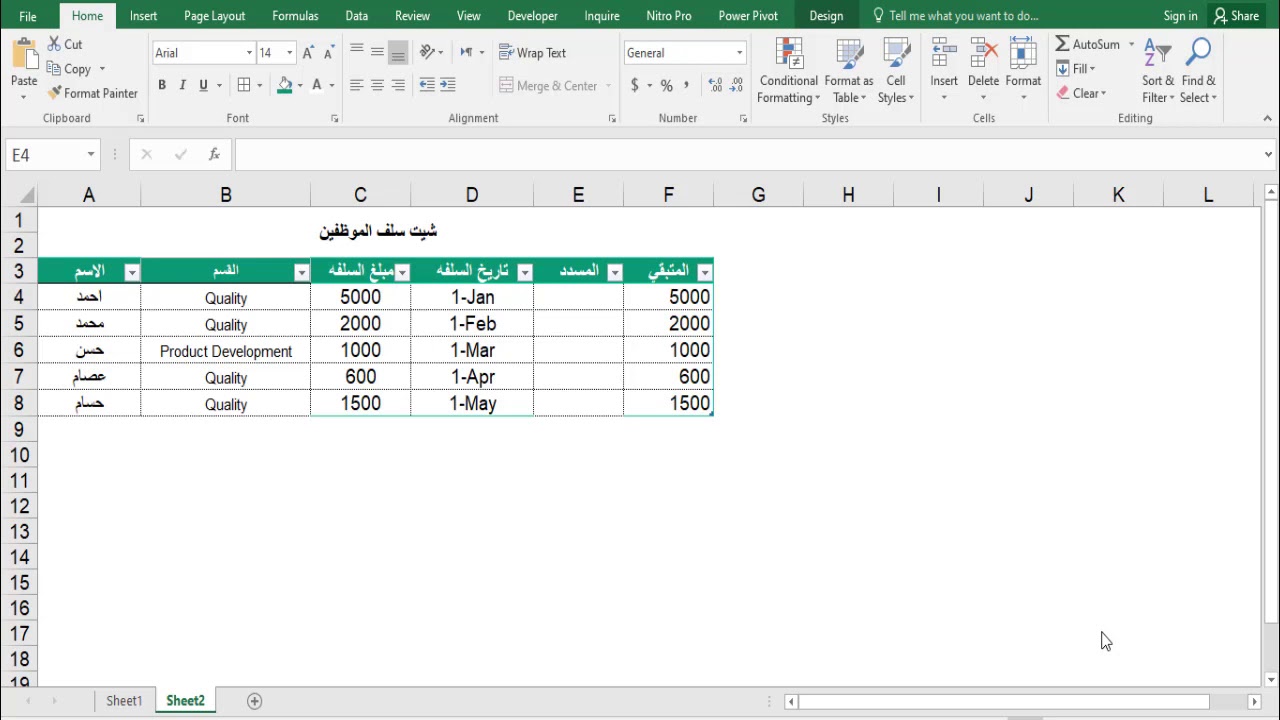The image size is (1280, 720).
Task: Open Format as Table gallery
Action: coord(849,71)
